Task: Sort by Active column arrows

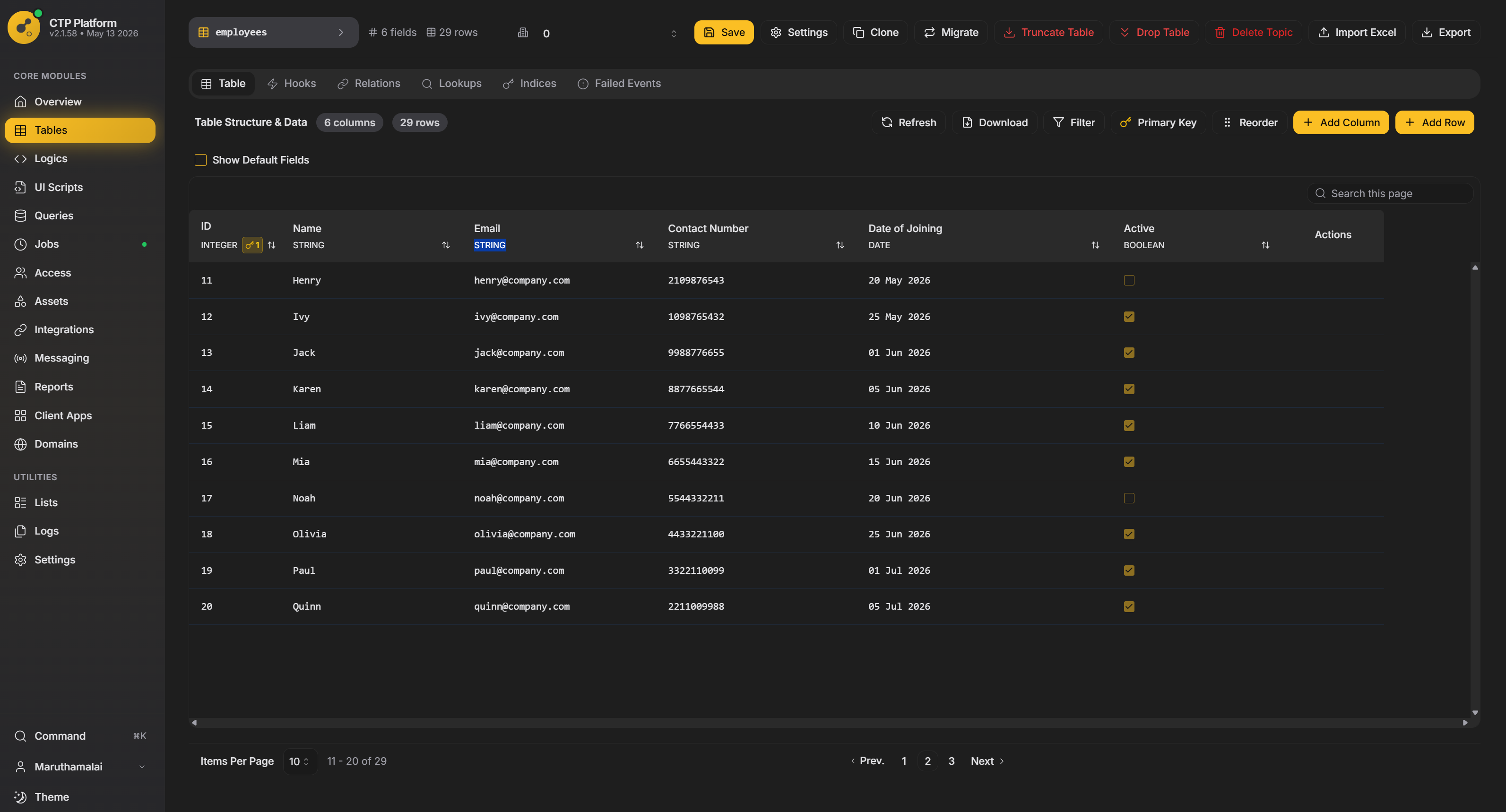Action: (x=1265, y=245)
